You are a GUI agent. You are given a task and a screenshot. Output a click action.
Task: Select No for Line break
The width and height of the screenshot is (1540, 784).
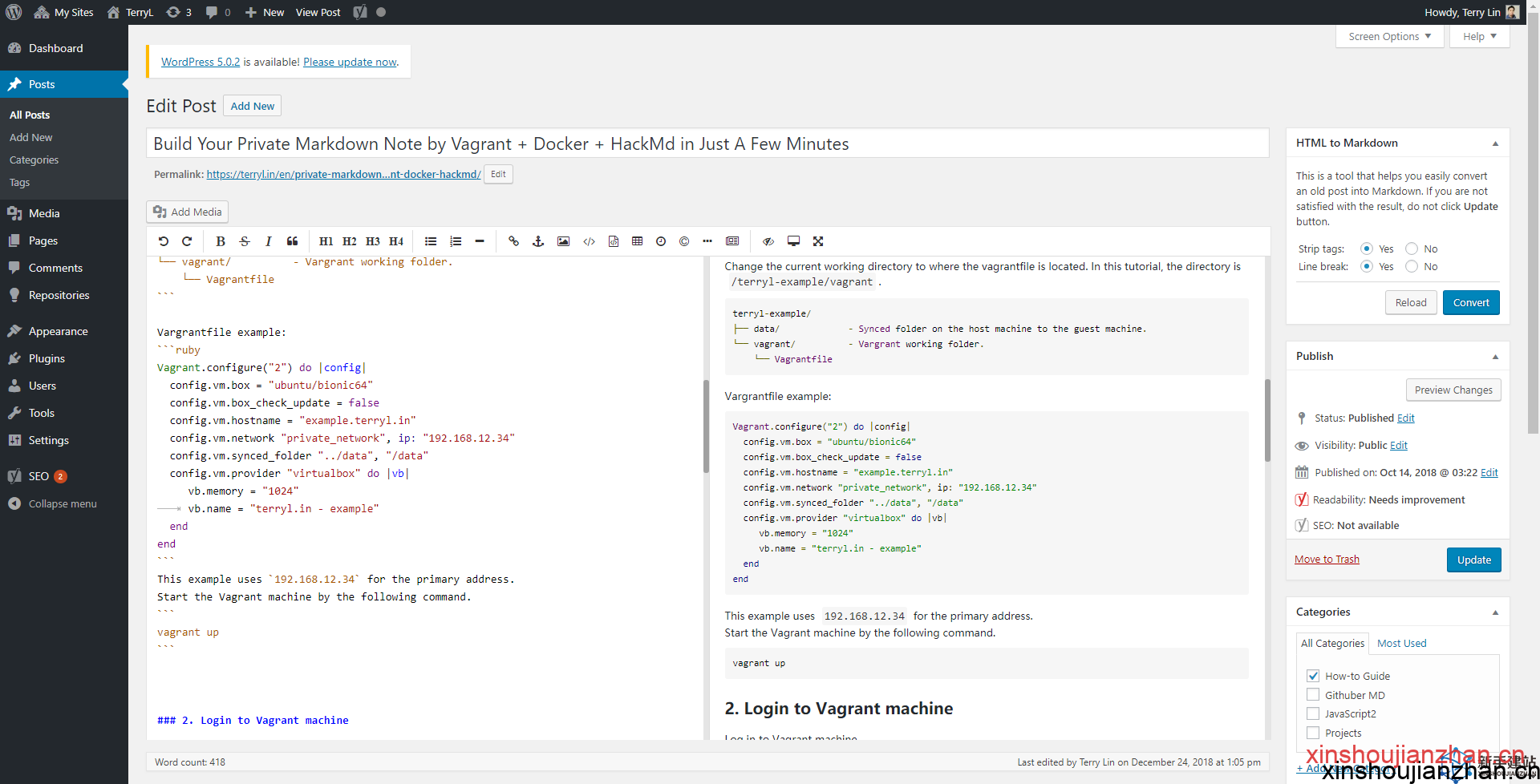(x=1412, y=266)
